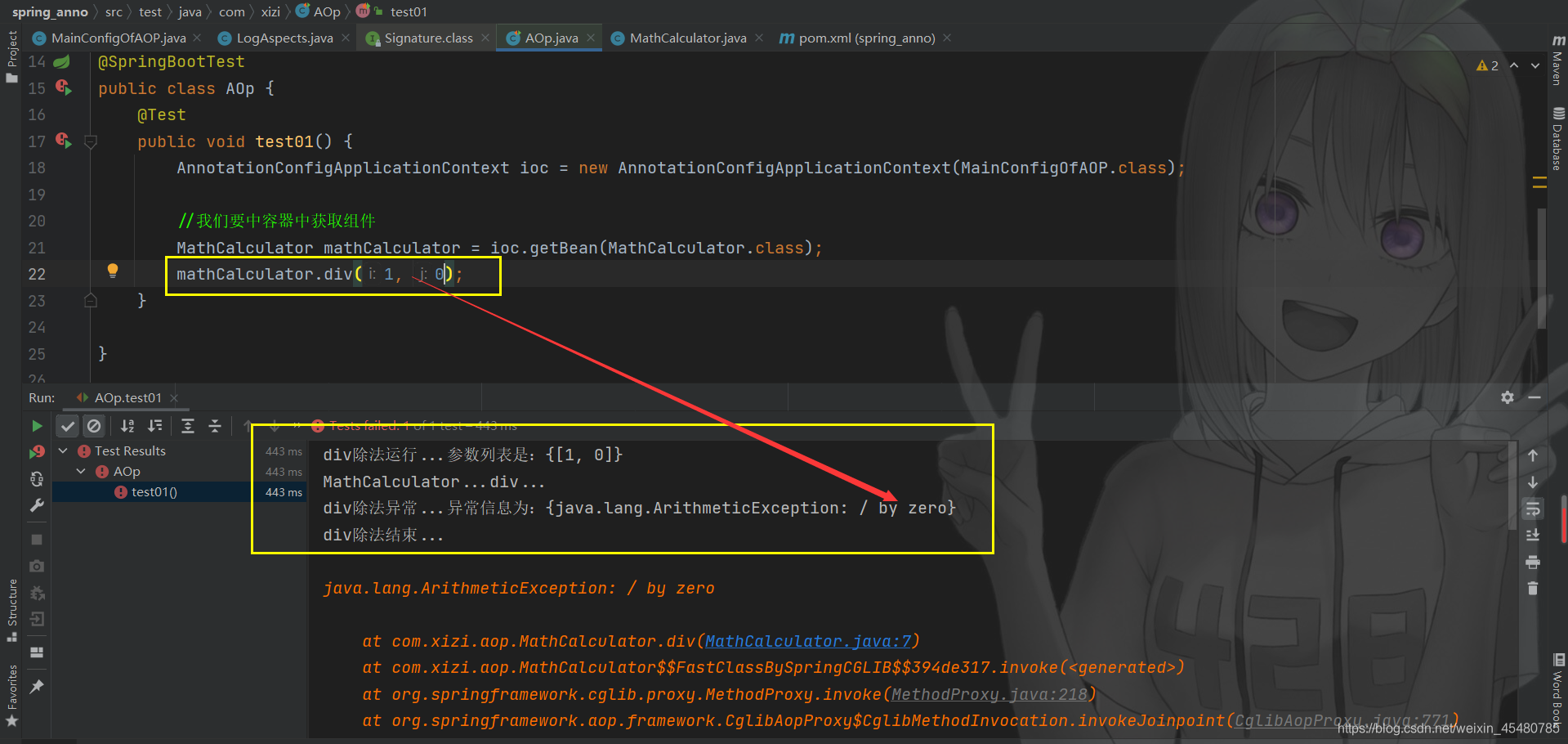
Task: Select test01() in test results
Action: [153, 492]
